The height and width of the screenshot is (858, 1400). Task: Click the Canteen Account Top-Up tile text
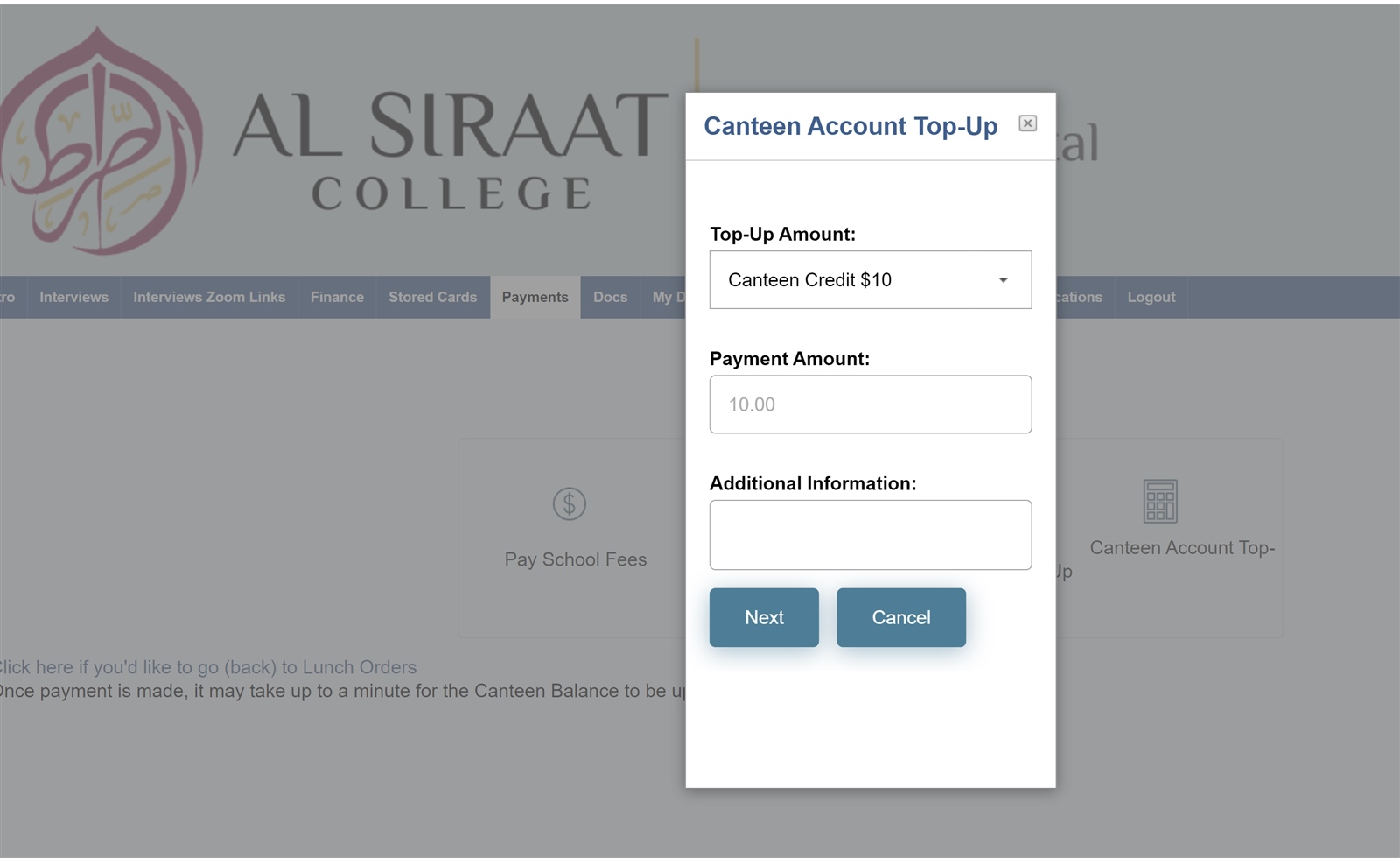(x=1182, y=548)
